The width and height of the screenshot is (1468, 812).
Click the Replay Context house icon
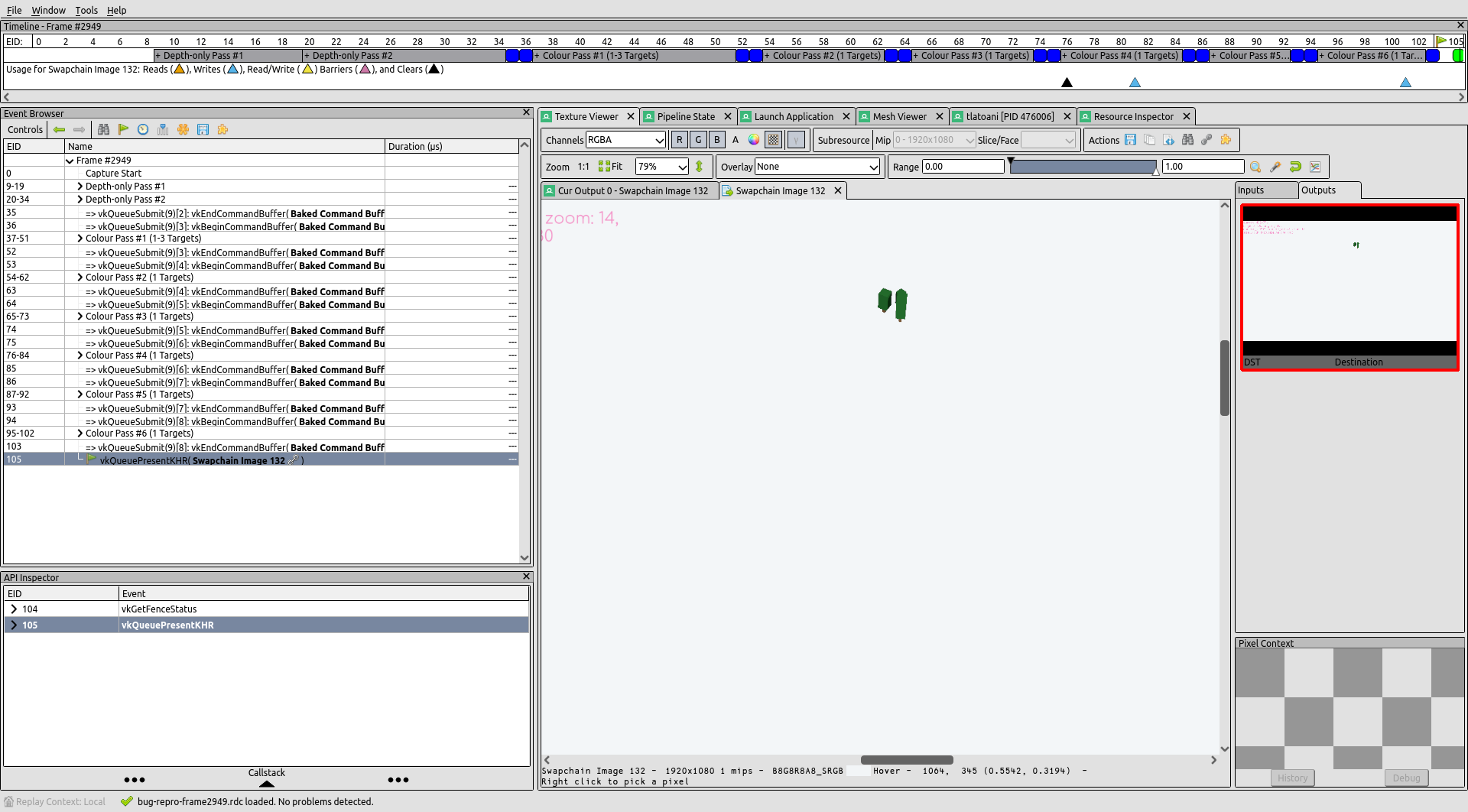click(9, 801)
